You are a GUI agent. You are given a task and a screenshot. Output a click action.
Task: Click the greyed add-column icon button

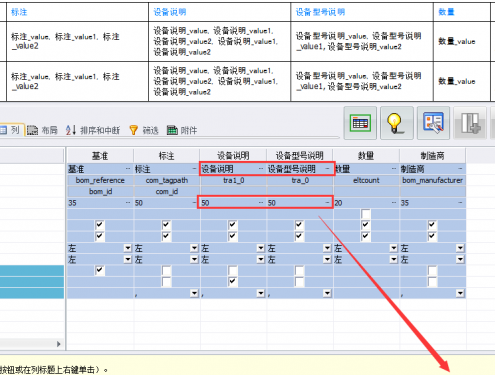(x=470, y=123)
